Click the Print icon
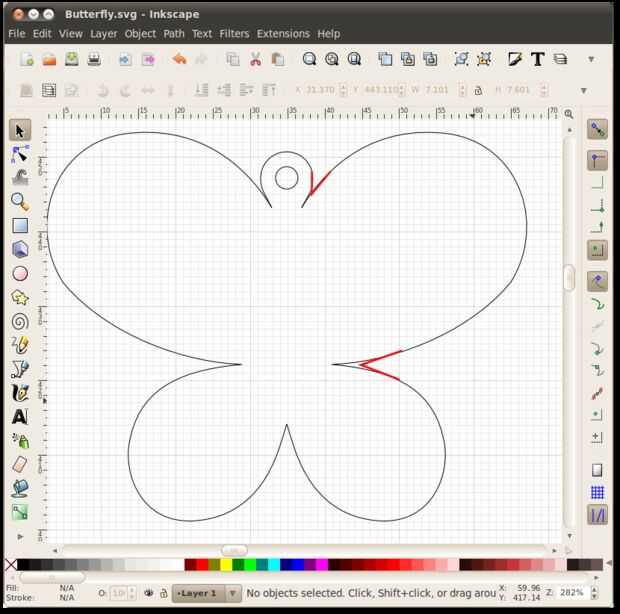Screen dimensions: 620x614 pos(94,59)
